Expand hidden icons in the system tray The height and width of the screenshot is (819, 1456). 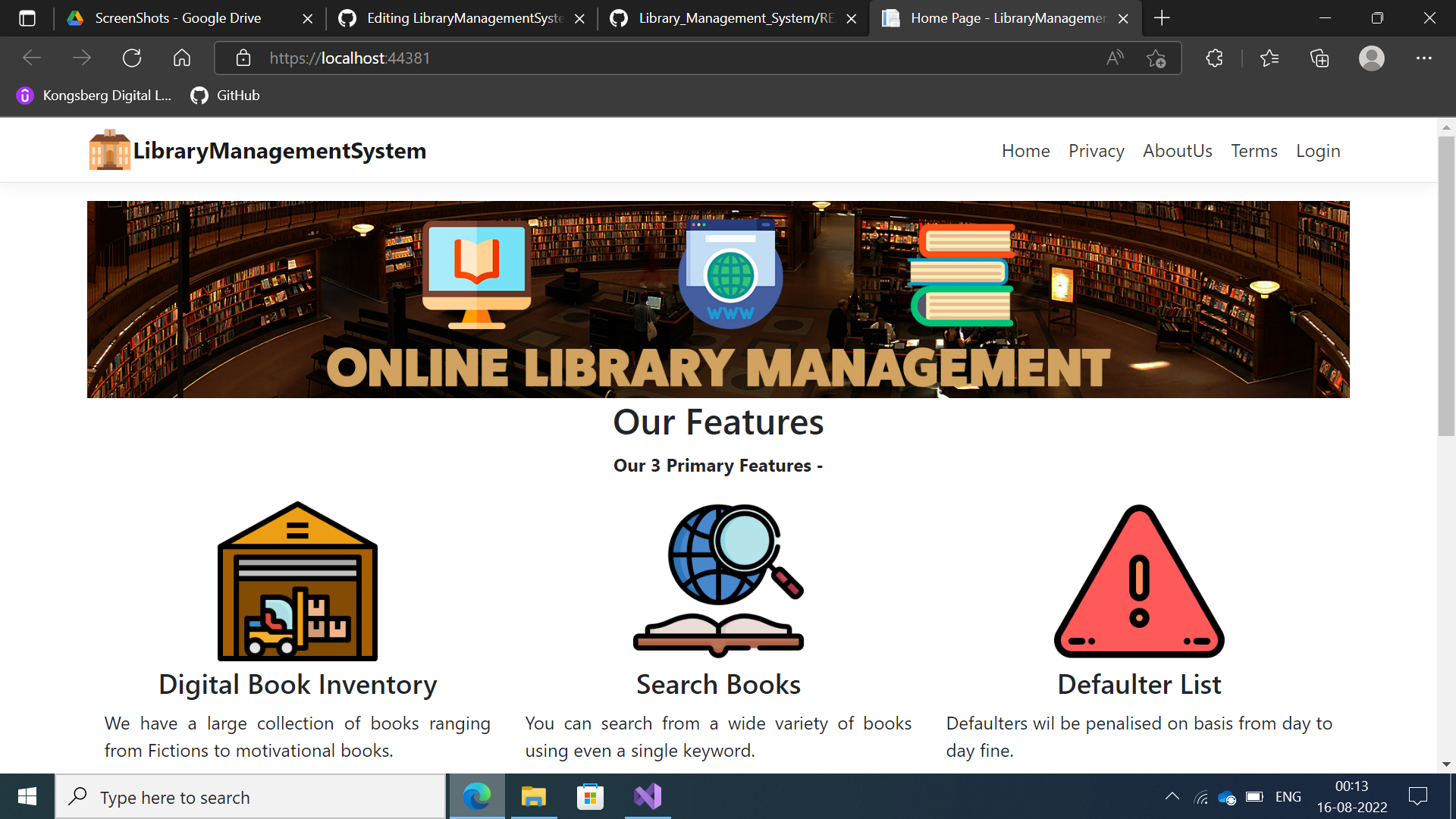(x=1172, y=796)
